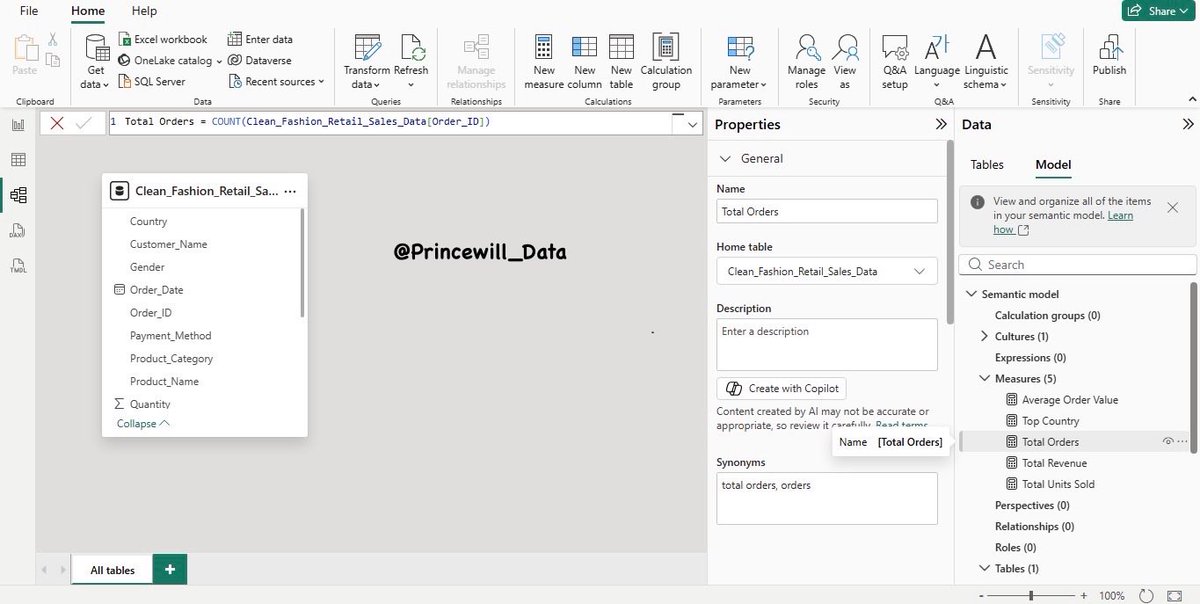Collapse the Properties pane
The height and width of the screenshot is (604, 1200).
[x=940, y=124]
